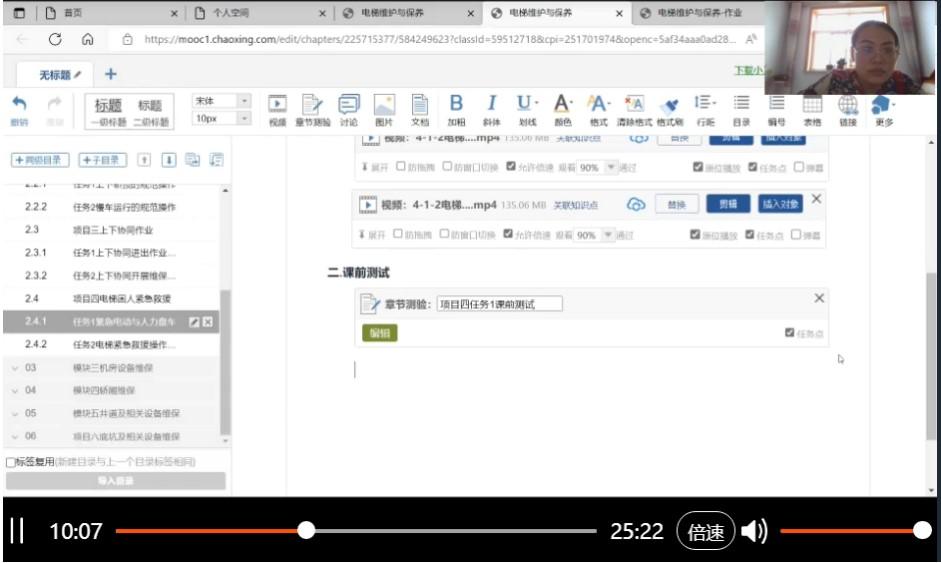Toggle the 标签复用 checkbox
Image resolution: width=941 pixels, height=563 pixels.
tap(11, 462)
